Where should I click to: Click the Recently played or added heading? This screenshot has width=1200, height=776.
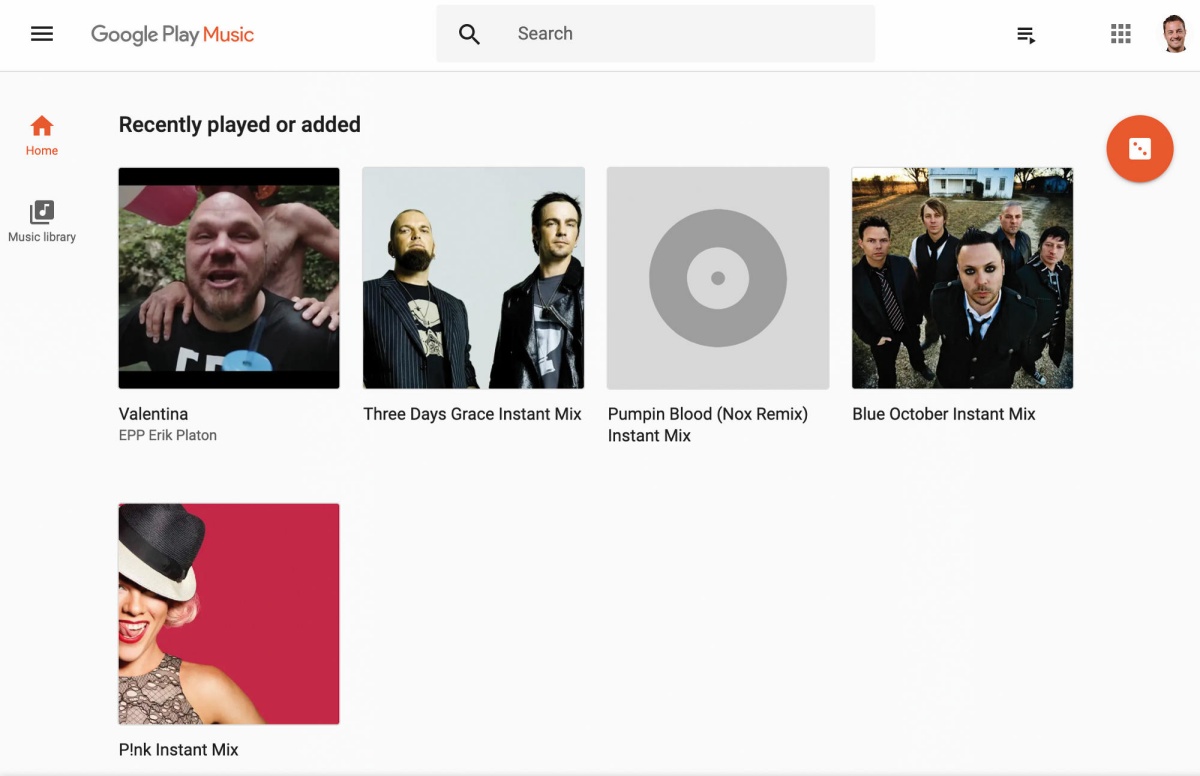tap(240, 125)
